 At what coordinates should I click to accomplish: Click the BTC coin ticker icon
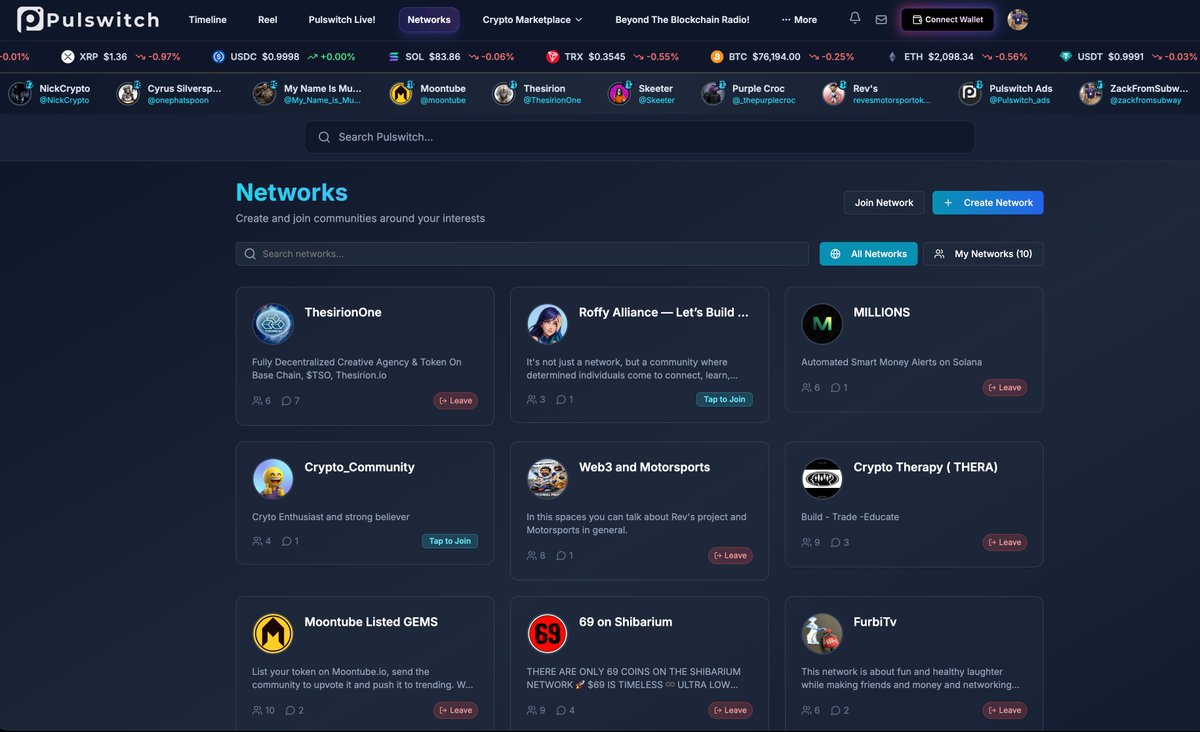[x=717, y=57]
